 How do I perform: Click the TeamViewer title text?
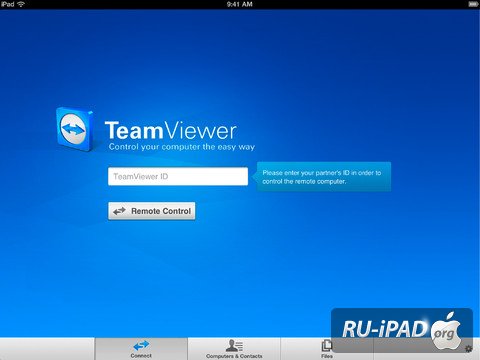[171, 130]
